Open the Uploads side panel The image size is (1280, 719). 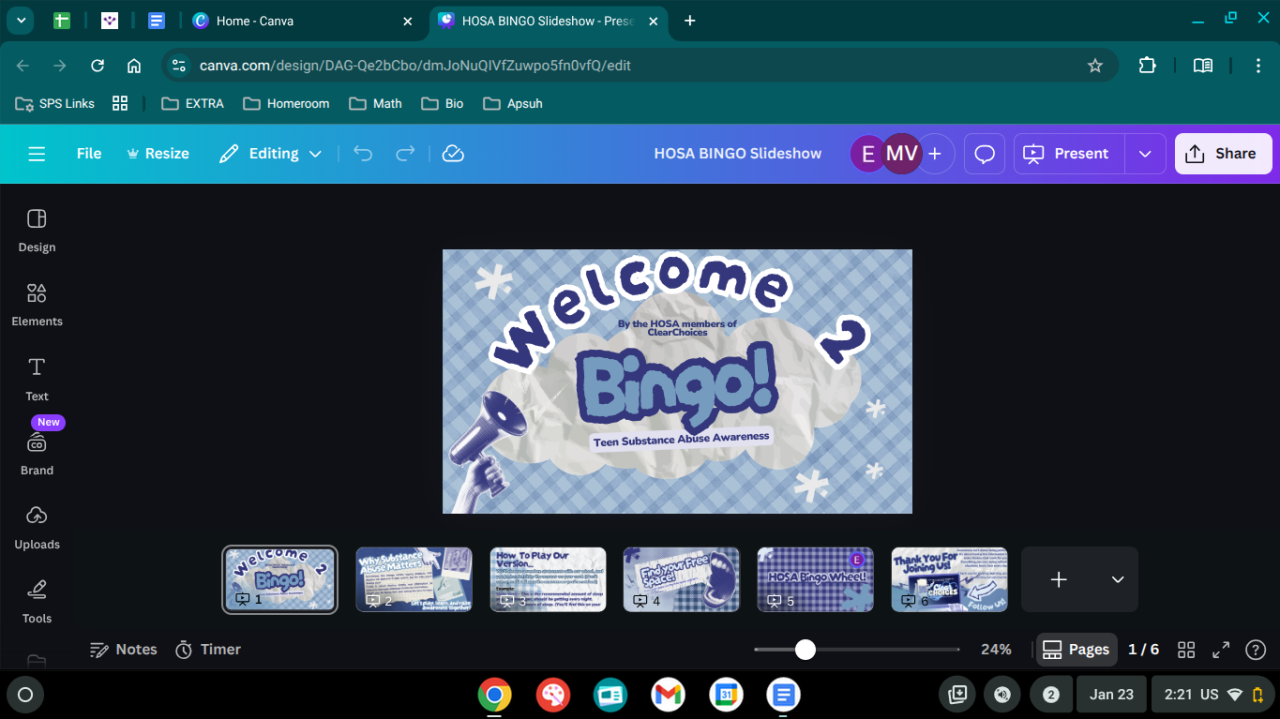coord(37,527)
